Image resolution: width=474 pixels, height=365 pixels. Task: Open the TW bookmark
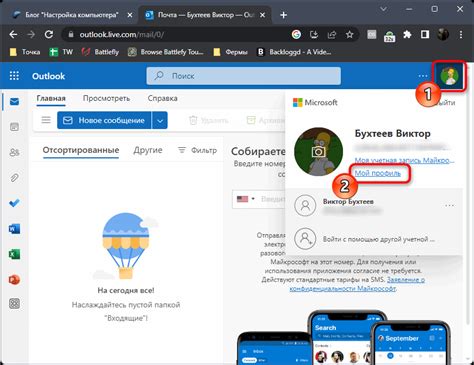click(x=61, y=52)
